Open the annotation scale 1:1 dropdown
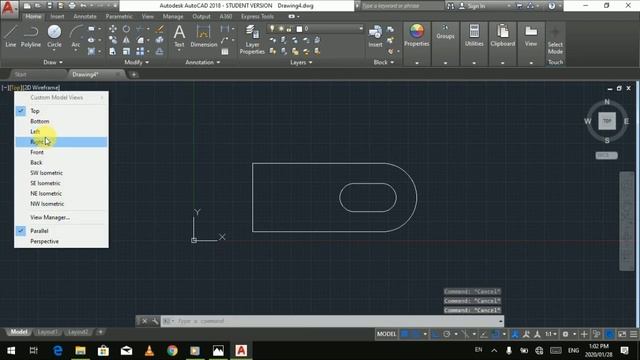This screenshot has height=360, width=640. click(x=551, y=334)
